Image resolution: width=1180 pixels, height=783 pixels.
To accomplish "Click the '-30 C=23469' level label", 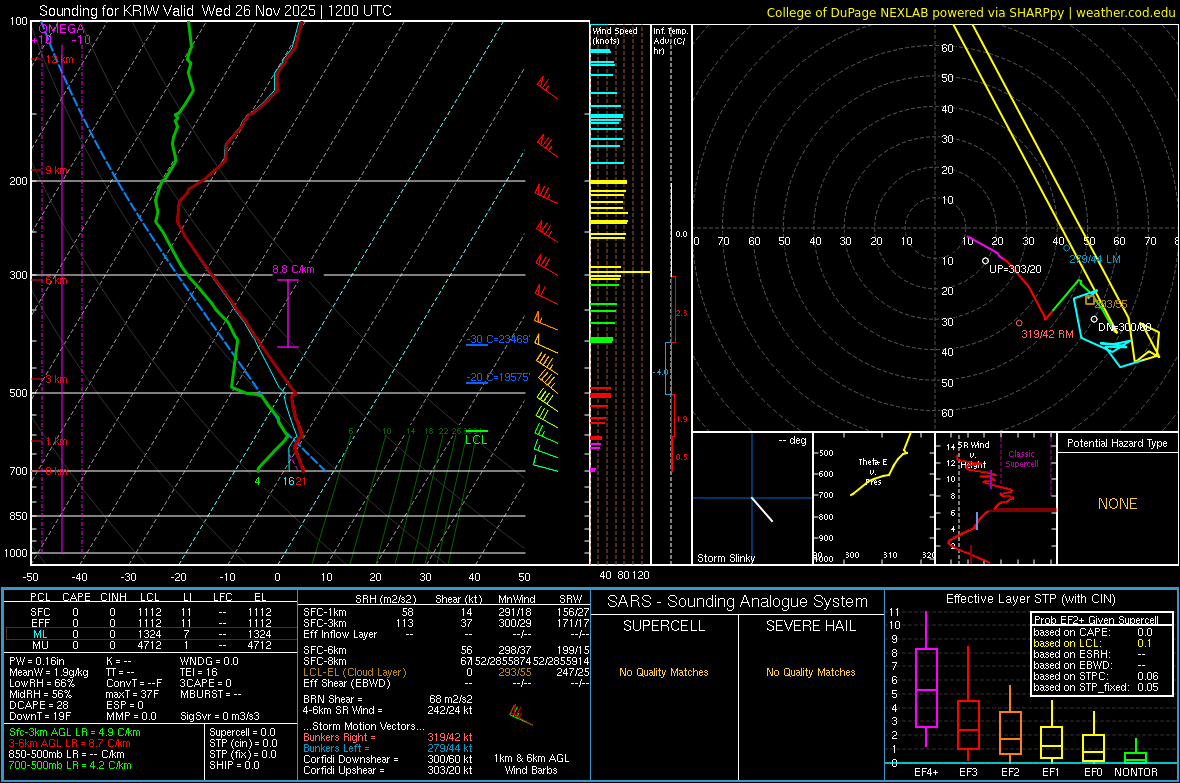I will pos(498,339).
